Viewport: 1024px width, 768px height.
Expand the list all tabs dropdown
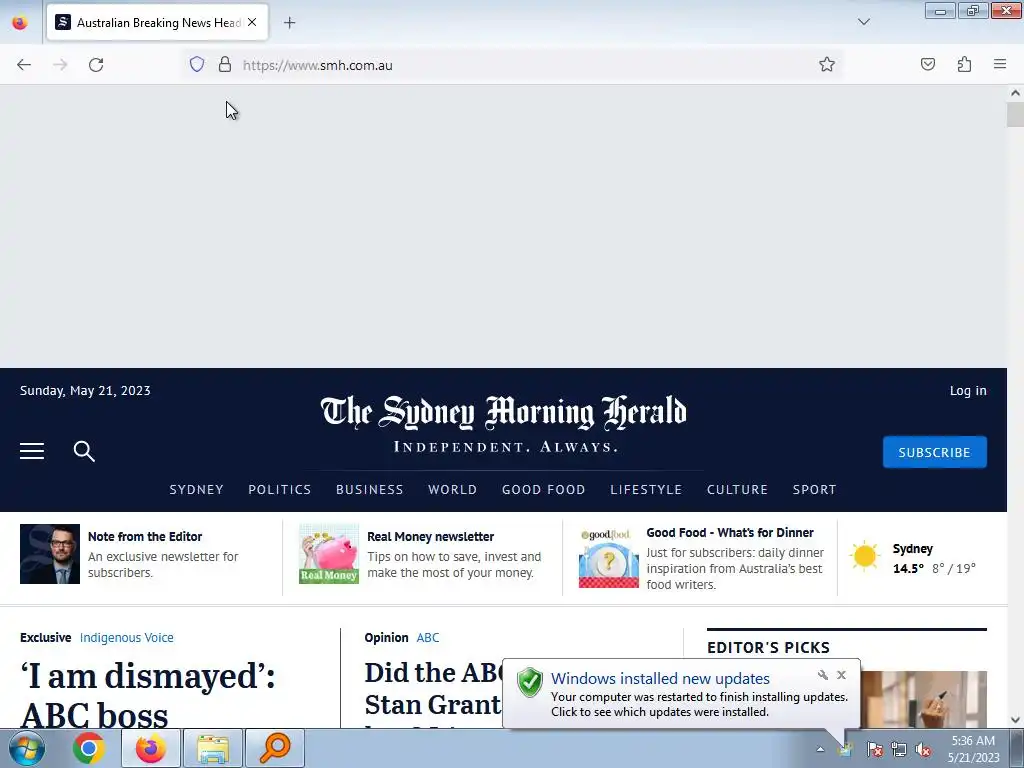point(863,22)
